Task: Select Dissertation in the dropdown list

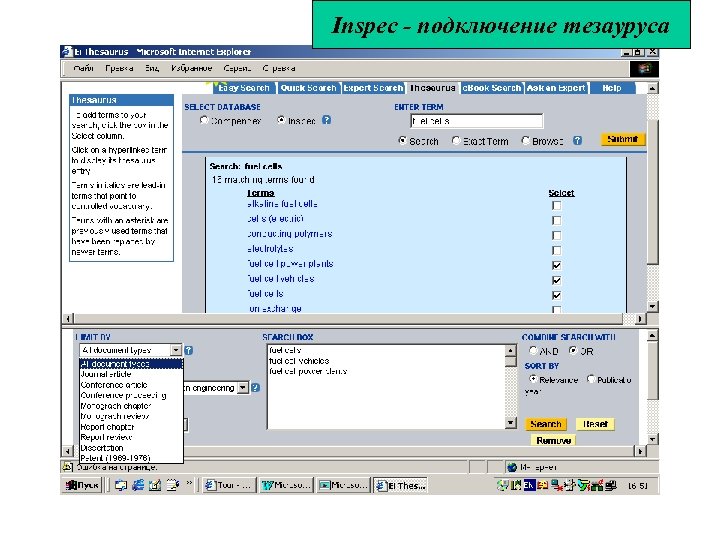Action: click(x=131, y=448)
